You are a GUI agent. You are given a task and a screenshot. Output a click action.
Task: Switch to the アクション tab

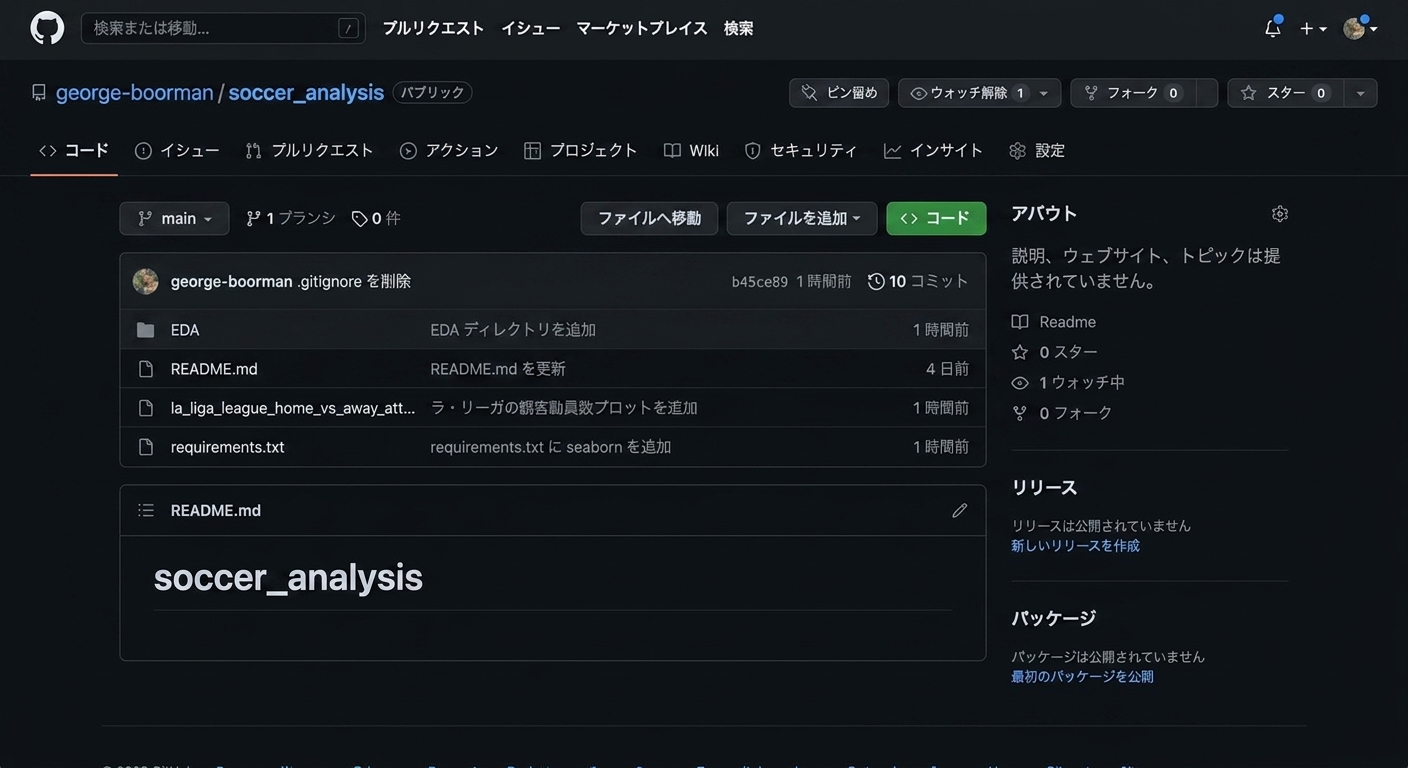point(449,150)
